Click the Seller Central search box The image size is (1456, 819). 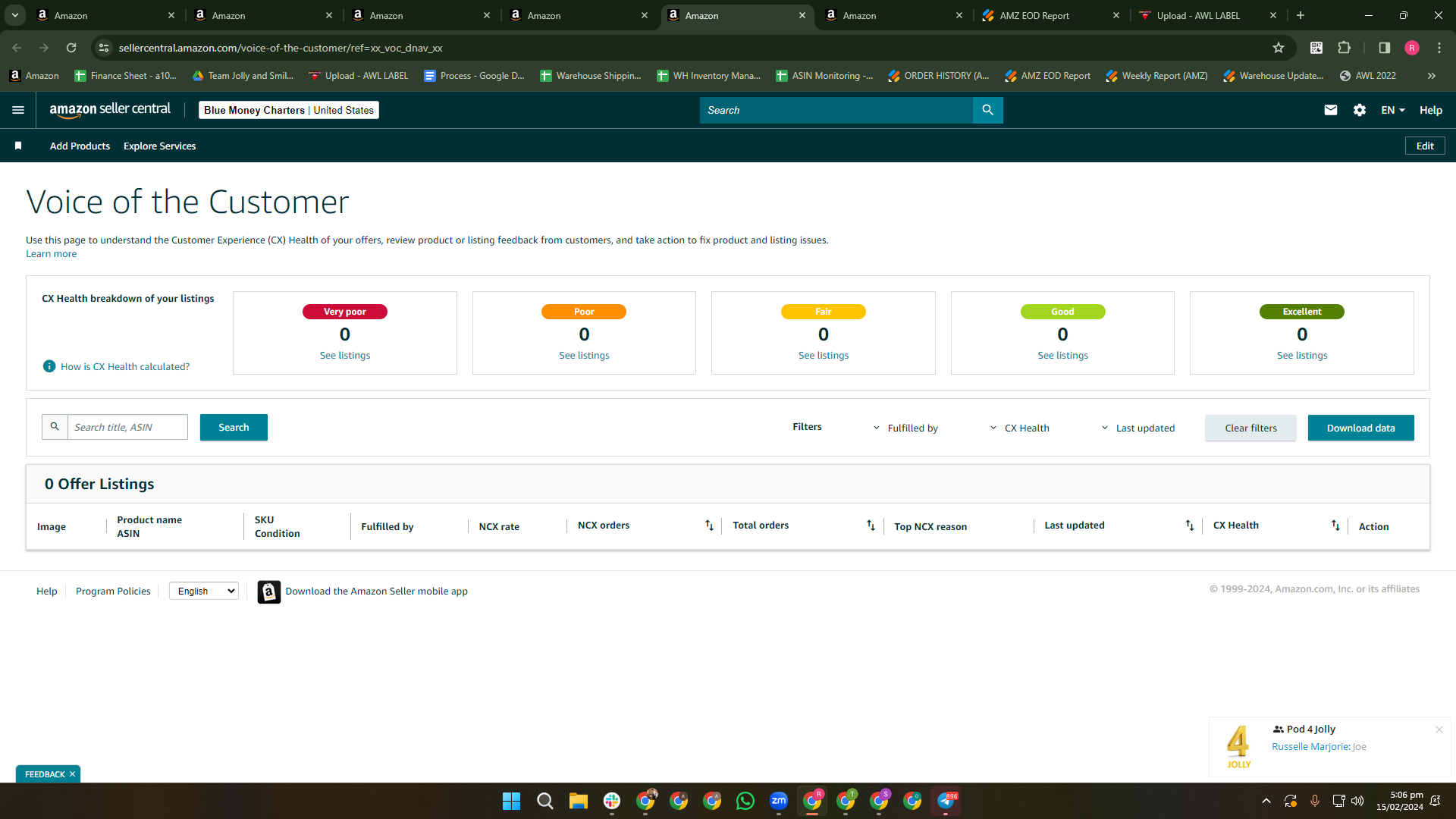tap(836, 110)
